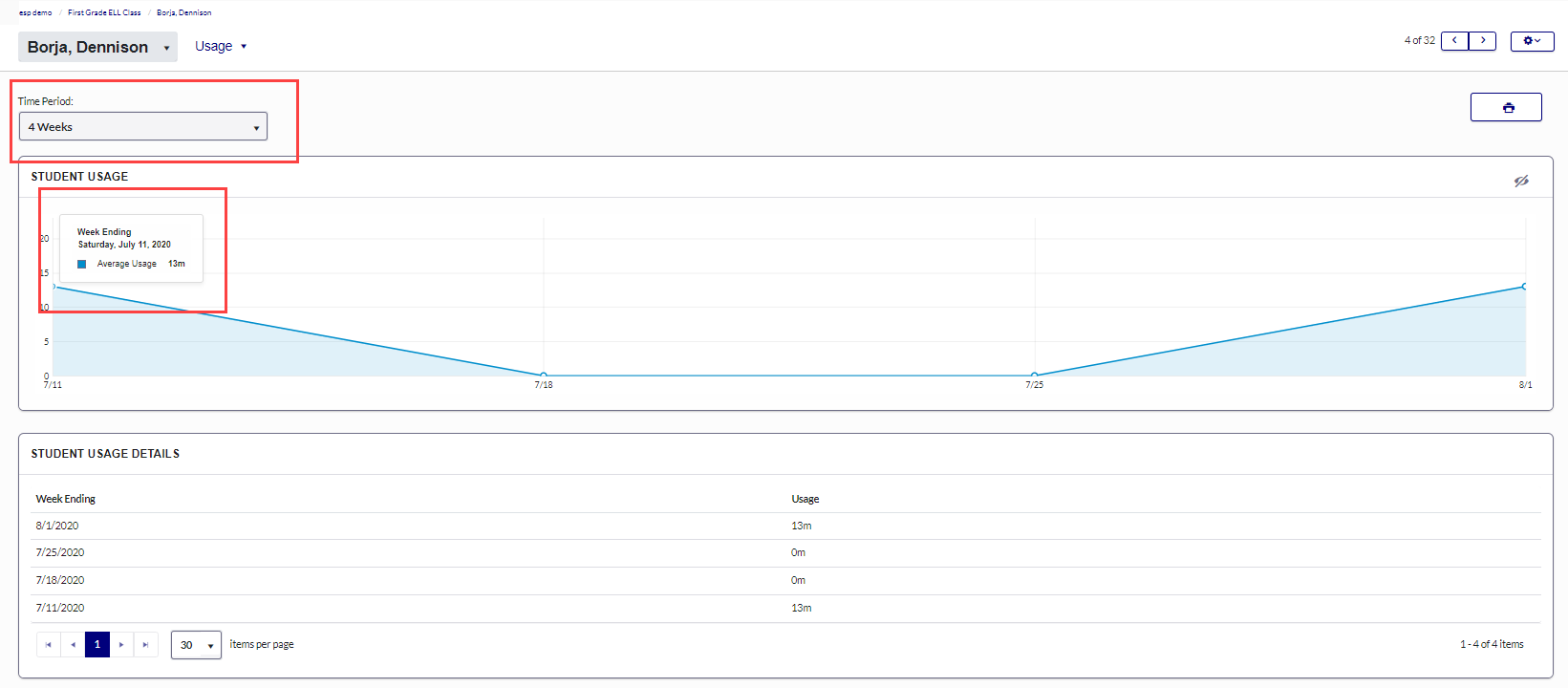Image resolution: width=1568 pixels, height=688 pixels.
Task: Open the gear settings menu
Action: 1531,41
